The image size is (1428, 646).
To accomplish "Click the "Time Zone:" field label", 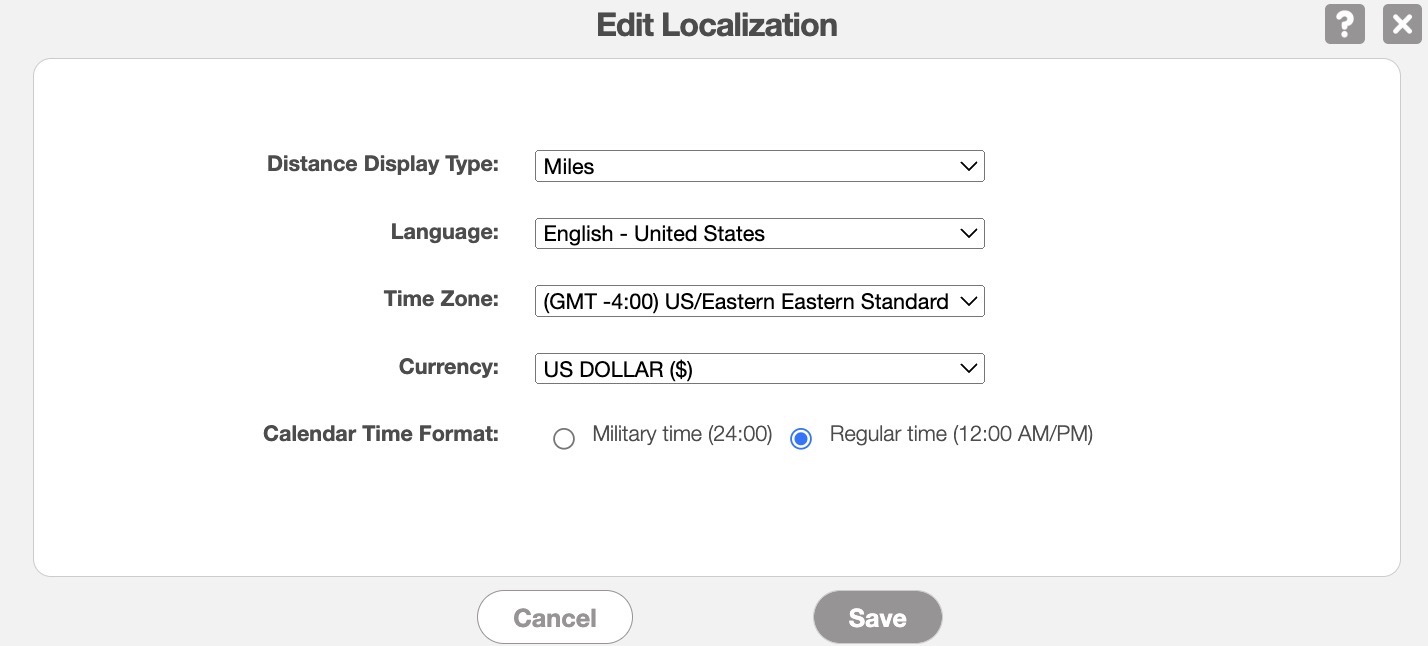I will tap(441, 299).
